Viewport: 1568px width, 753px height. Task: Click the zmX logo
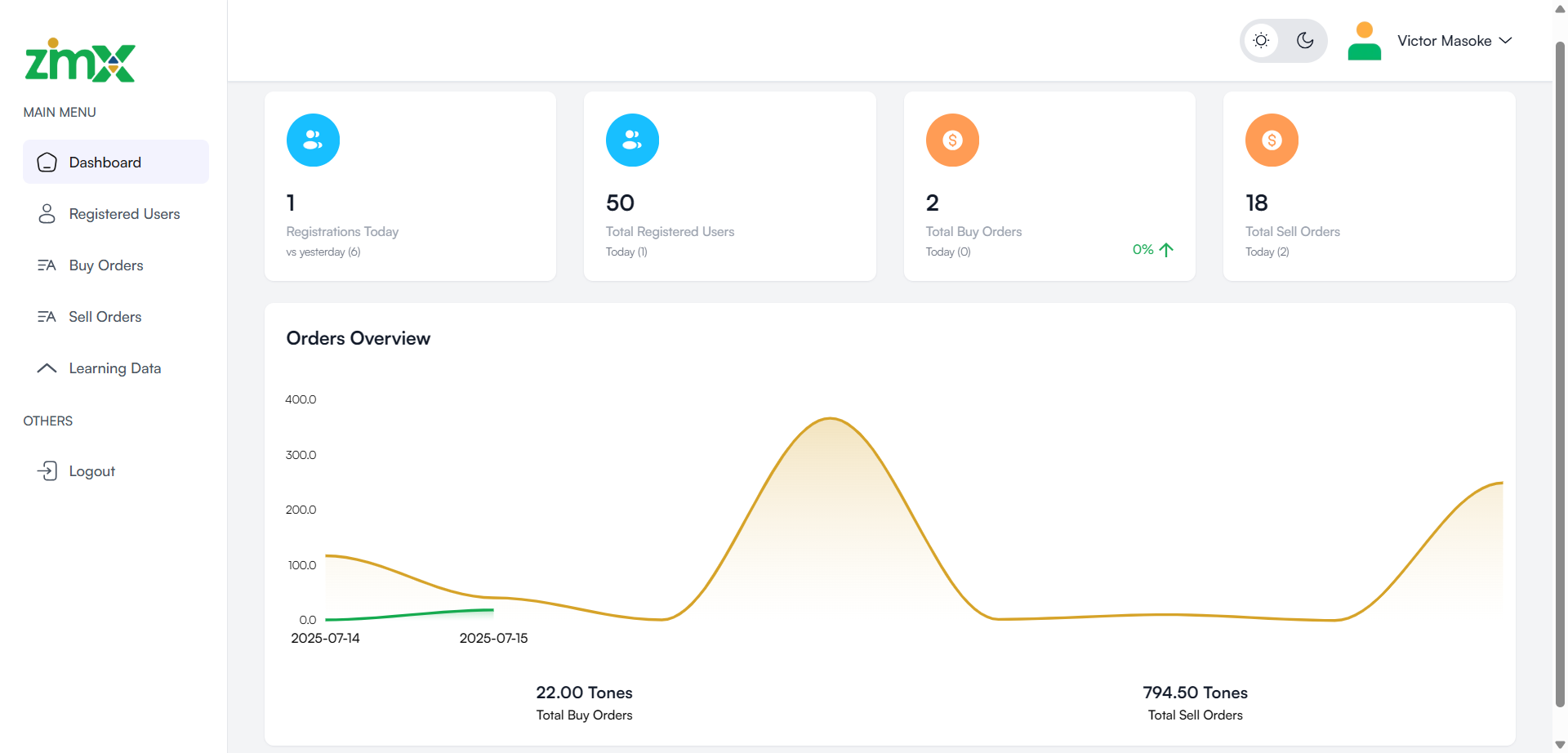click(79, 60)
